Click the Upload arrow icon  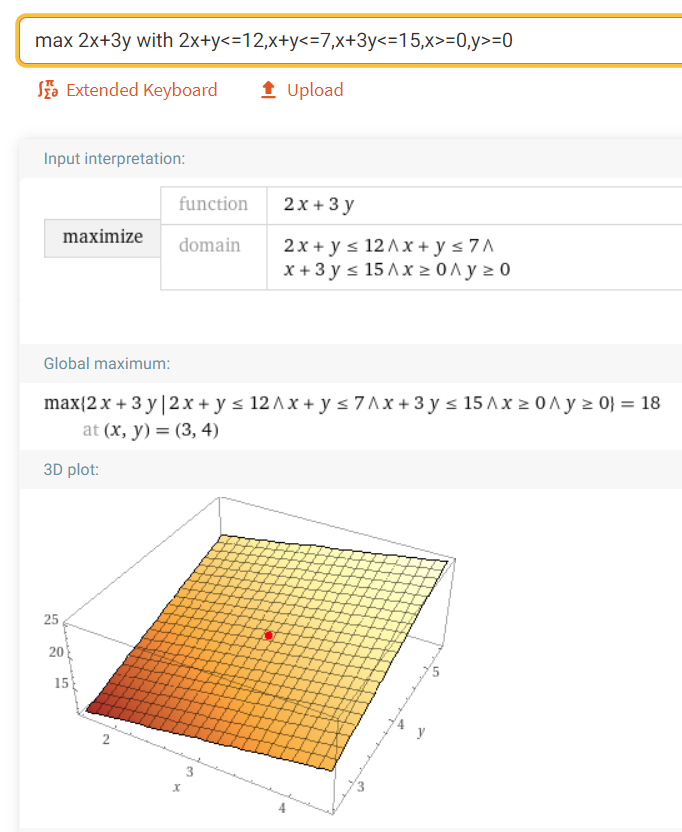(269, 90)
